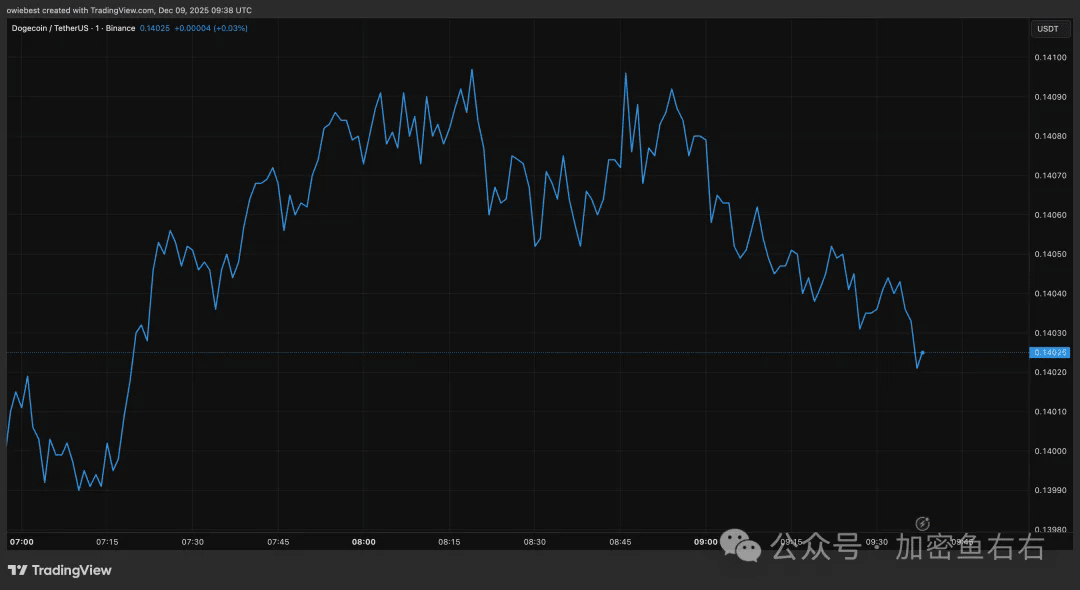
Task: Click the +0.00004 (+0.03%) change value
Action: [211, 28]
